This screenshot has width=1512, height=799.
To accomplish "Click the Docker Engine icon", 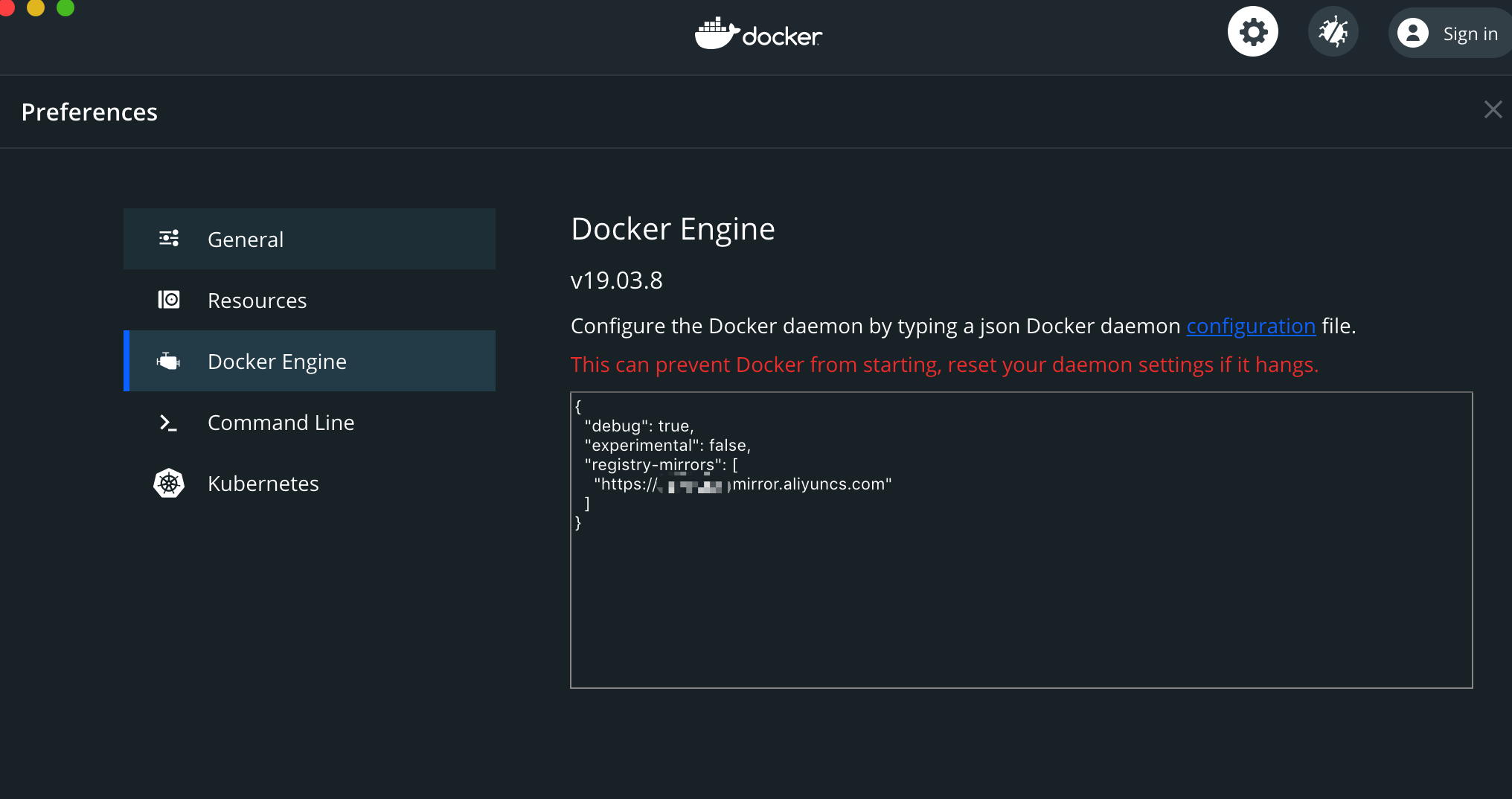I will pyautogui.click(x=169, y=361).
